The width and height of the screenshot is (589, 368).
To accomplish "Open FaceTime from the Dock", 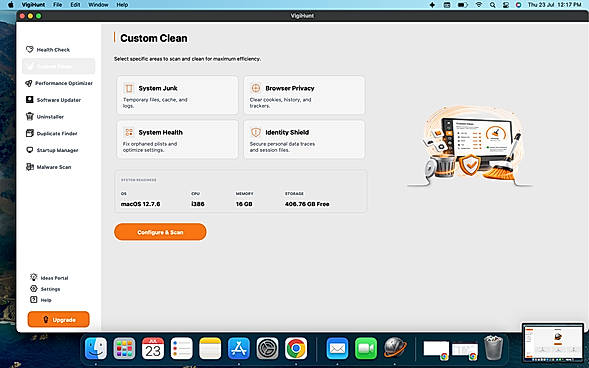I will pyautogui.click(x=366, y=348).
